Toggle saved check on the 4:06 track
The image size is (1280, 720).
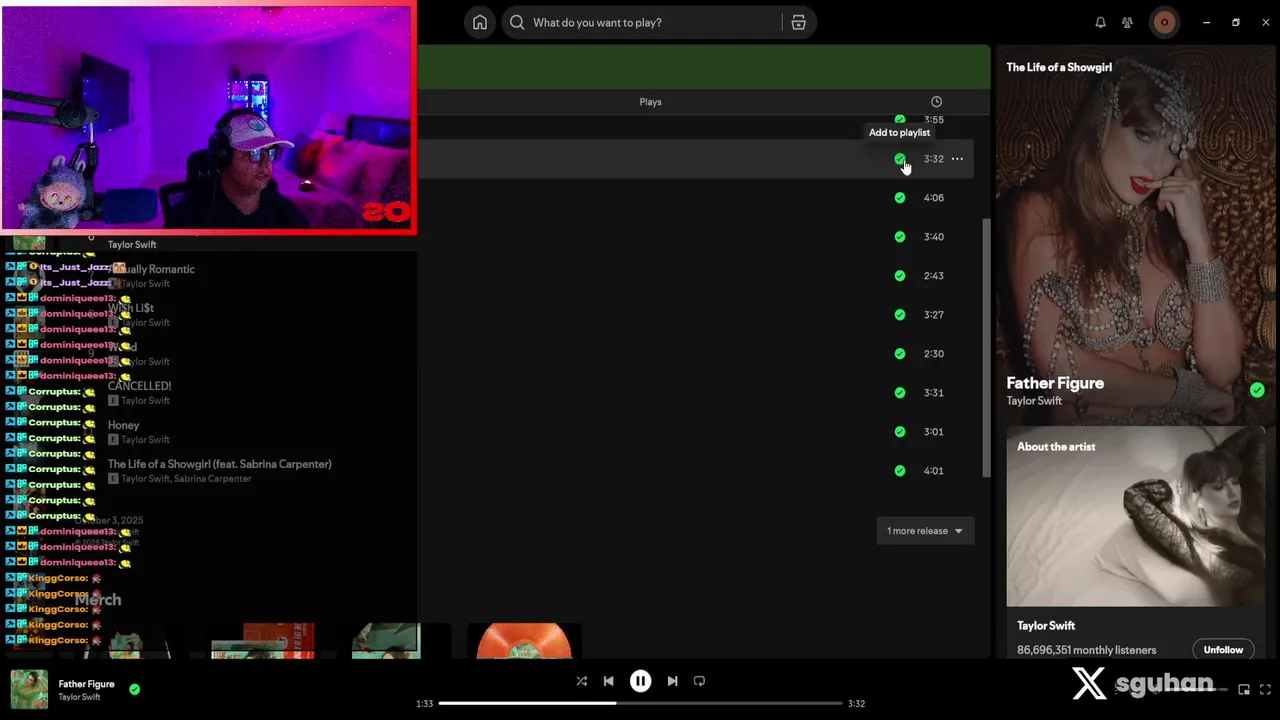[x=900, y=198]
